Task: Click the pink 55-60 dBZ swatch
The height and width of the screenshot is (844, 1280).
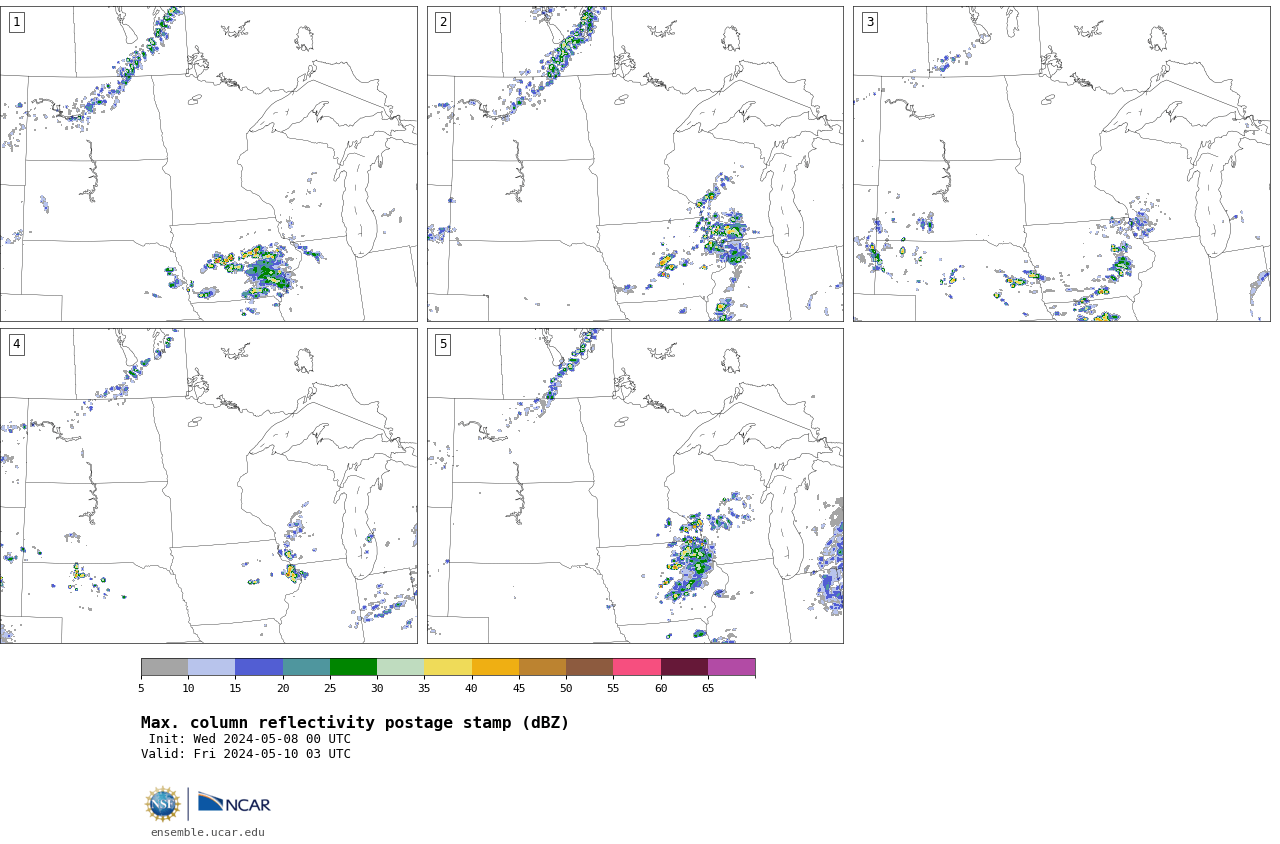Action: [x=637, y=667]
